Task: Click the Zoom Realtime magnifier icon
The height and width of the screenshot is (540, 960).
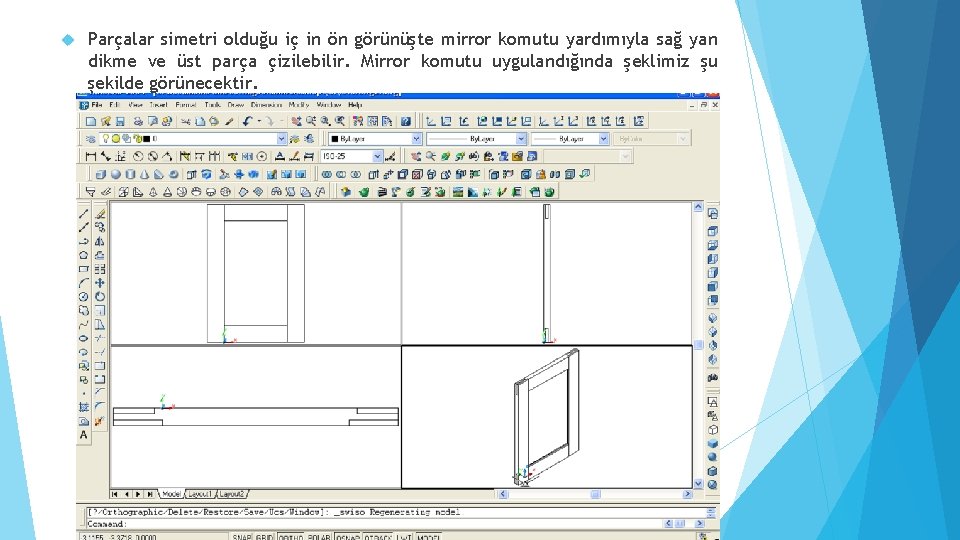Action: pos(311,121)
